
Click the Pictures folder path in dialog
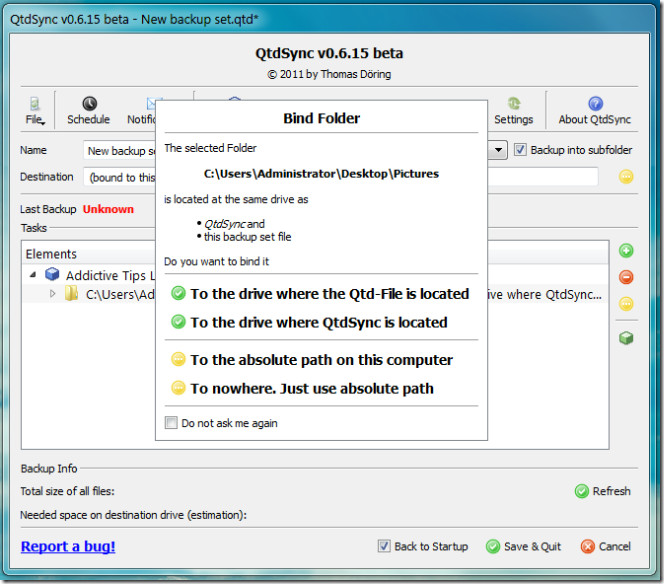(321, 174)
